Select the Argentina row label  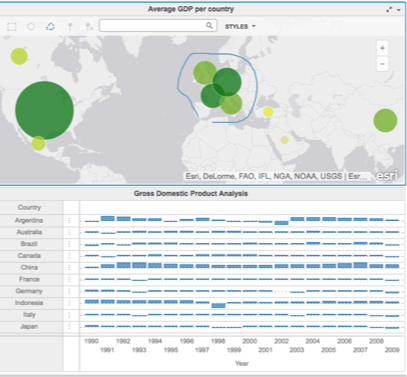click(29, 220)
